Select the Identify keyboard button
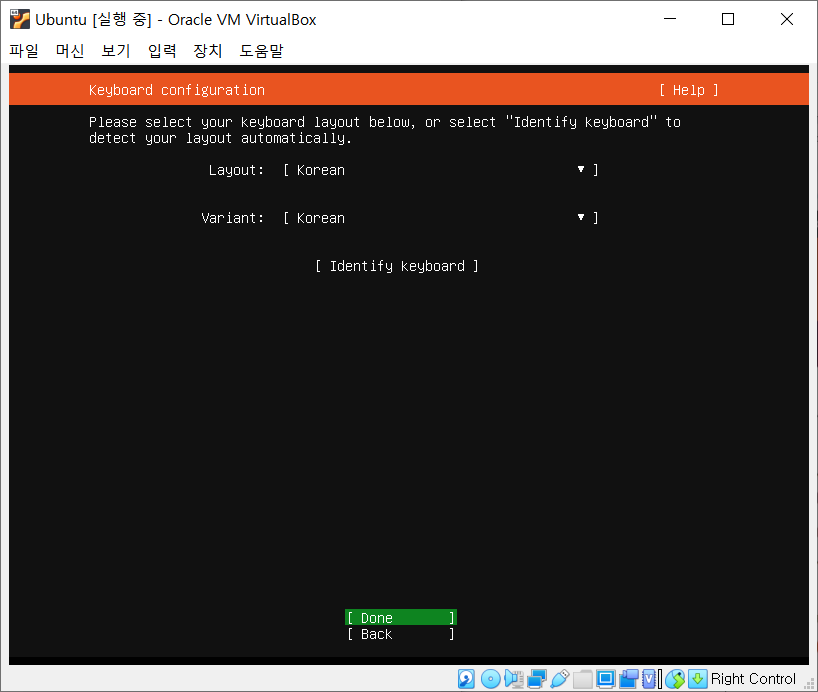Viewport: 818px width, 692px height. pos(397,266)
